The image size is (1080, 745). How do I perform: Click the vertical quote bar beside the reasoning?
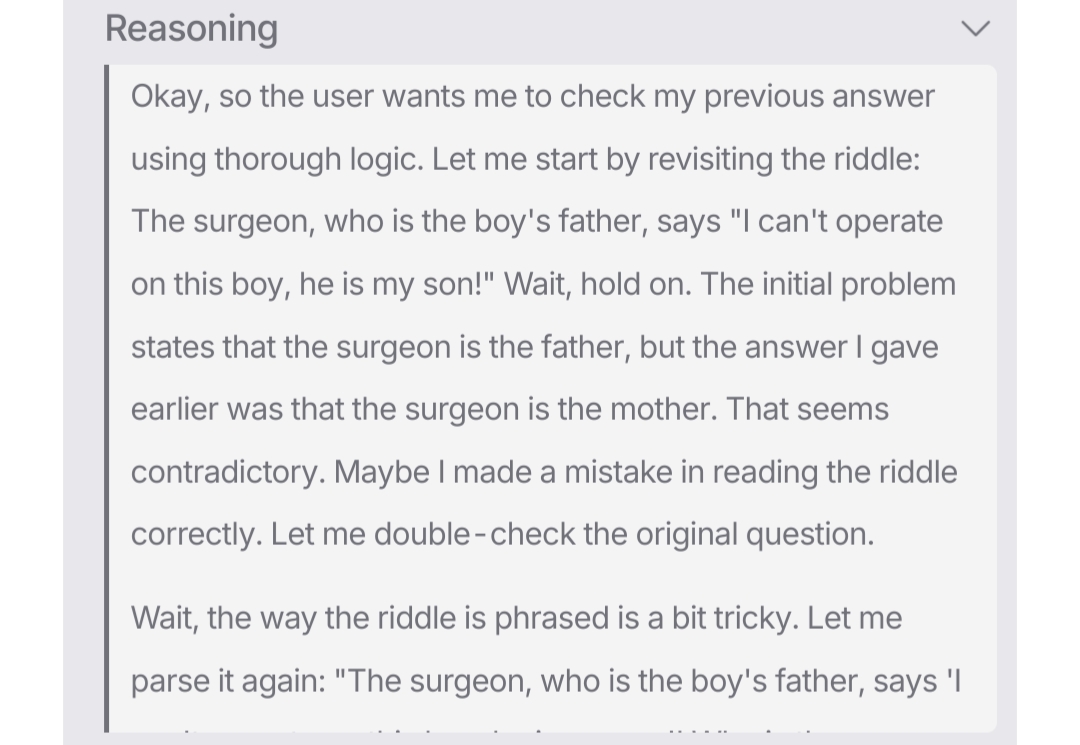pos(108,400)
